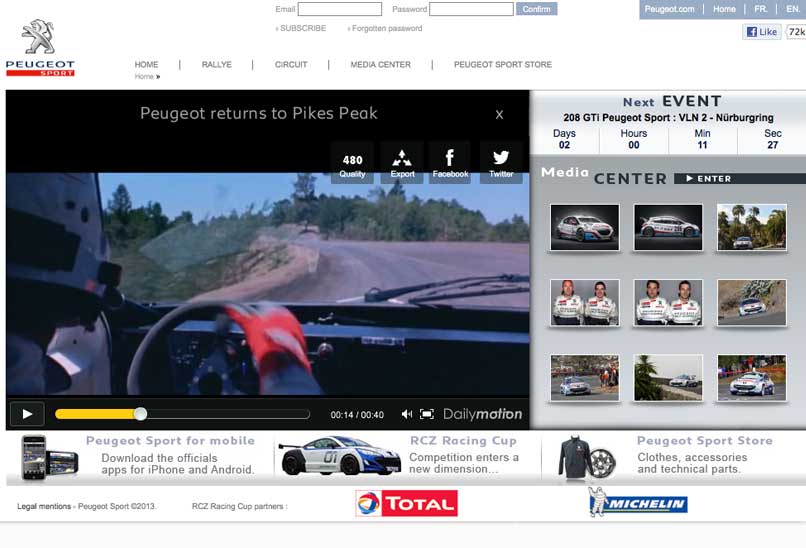Viewport: 806px width, 548px height.
Task: Open the 480 Quality selector
Action: pos(352,163)
